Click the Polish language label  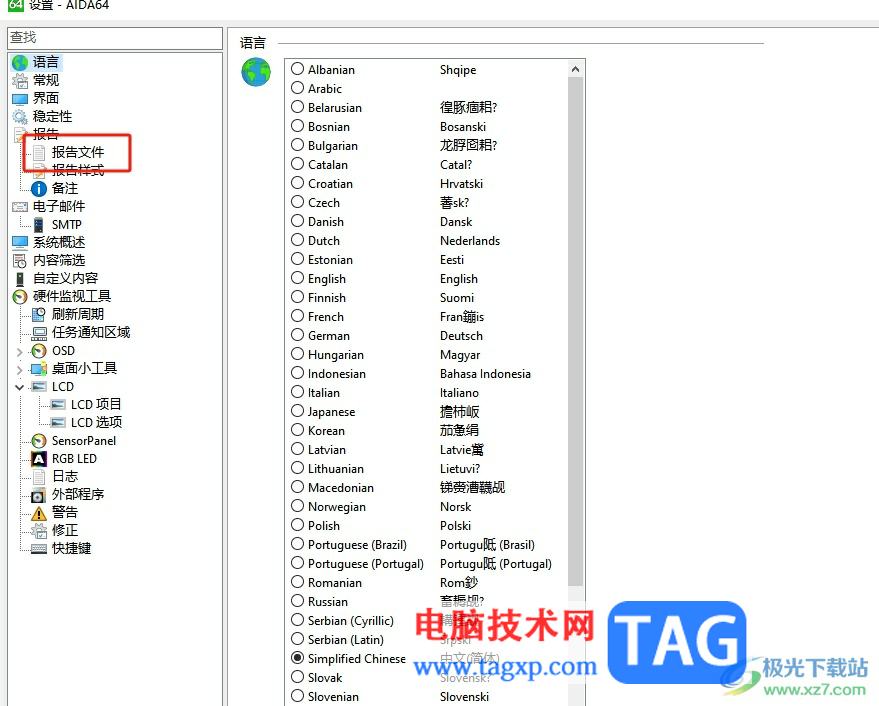[324, 526]
